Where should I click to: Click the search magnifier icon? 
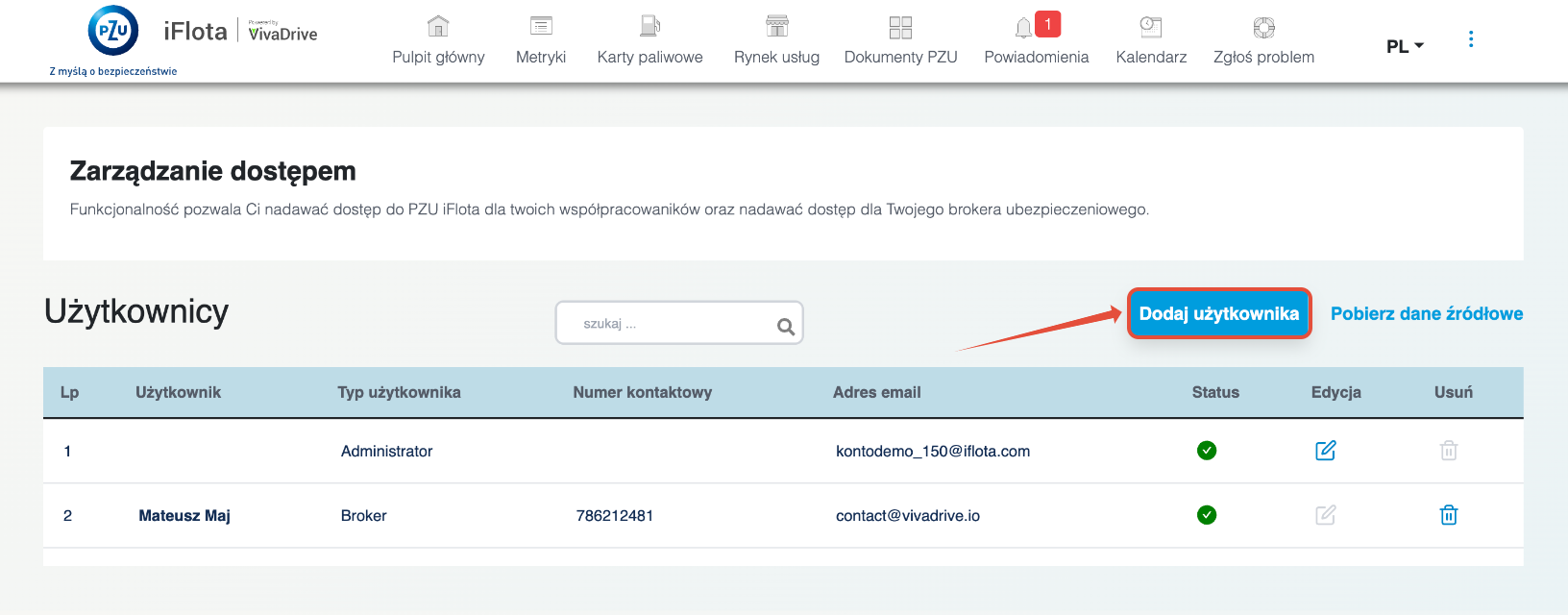pyautogui.click(x=786, y=327)
